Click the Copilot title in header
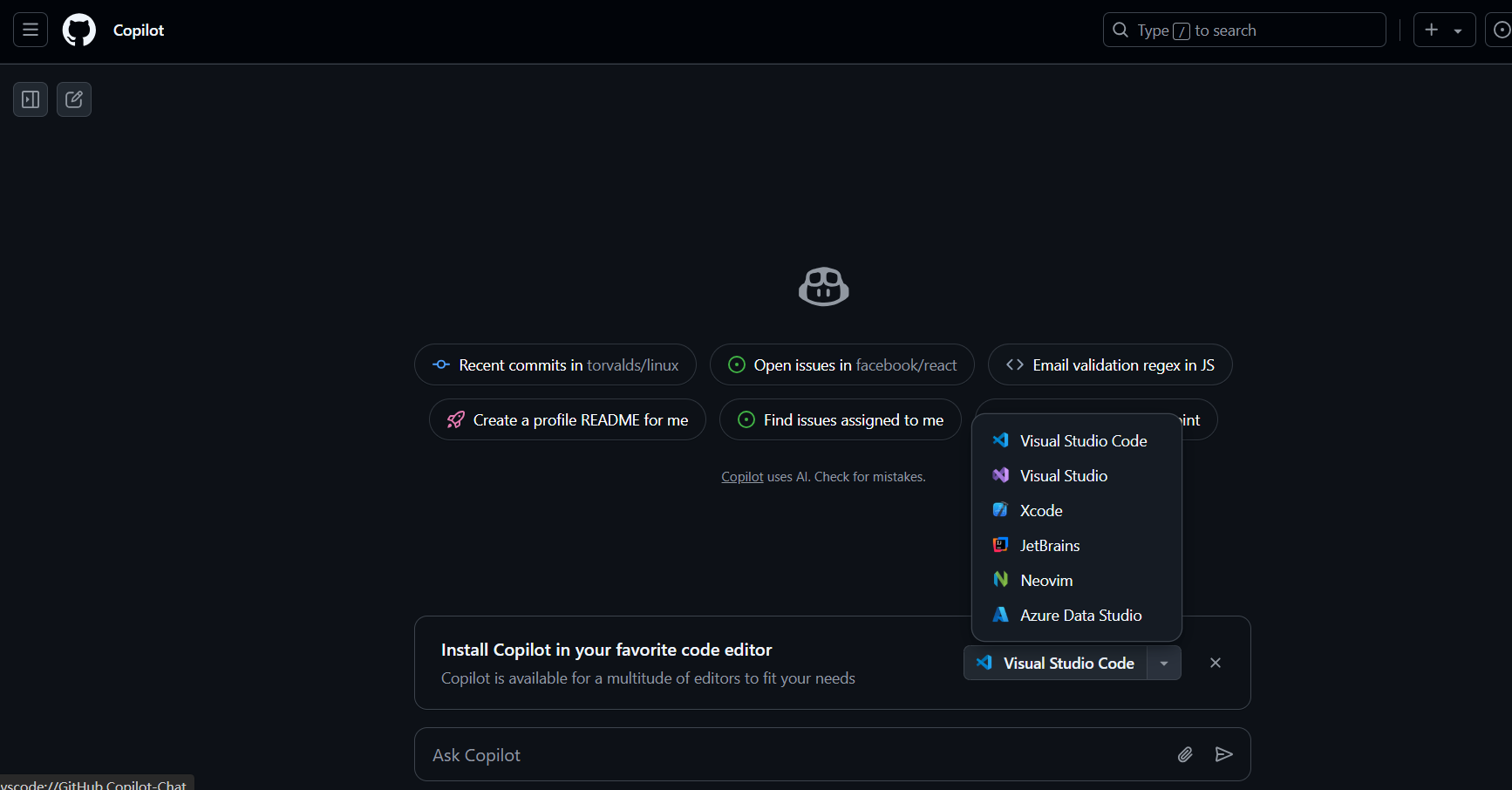 [139, 30]
